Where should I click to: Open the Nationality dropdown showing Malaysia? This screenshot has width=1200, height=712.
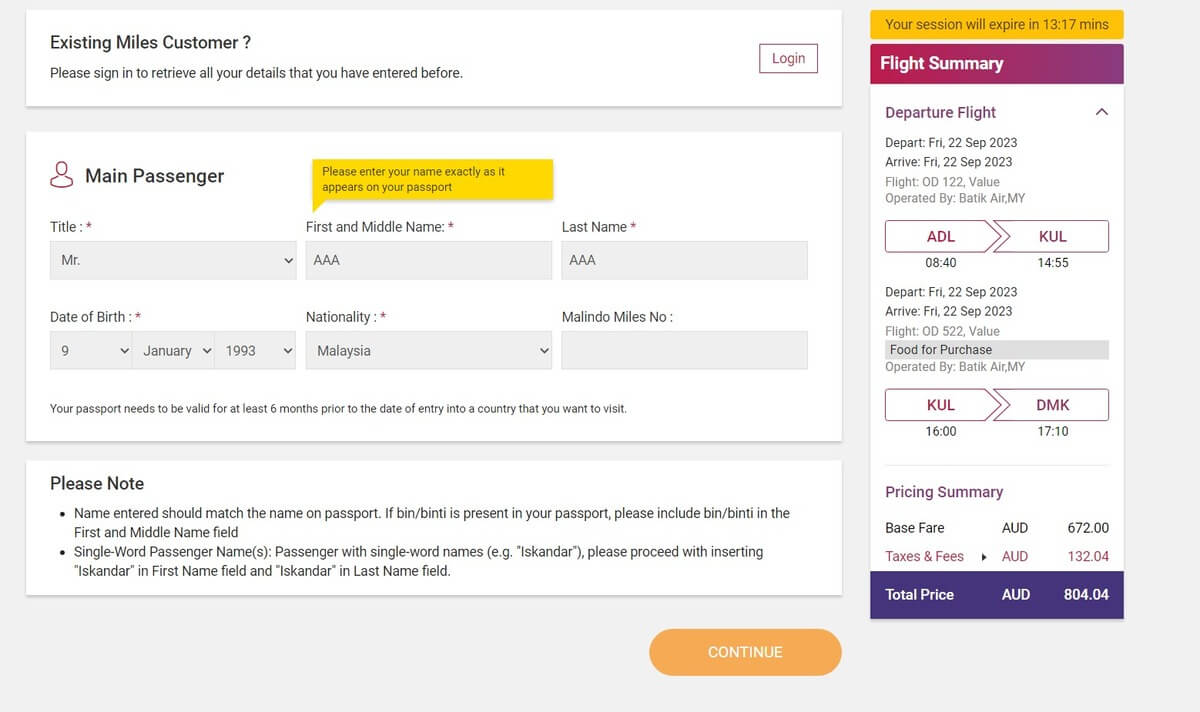pyautogui.click(x=429, y=351)
